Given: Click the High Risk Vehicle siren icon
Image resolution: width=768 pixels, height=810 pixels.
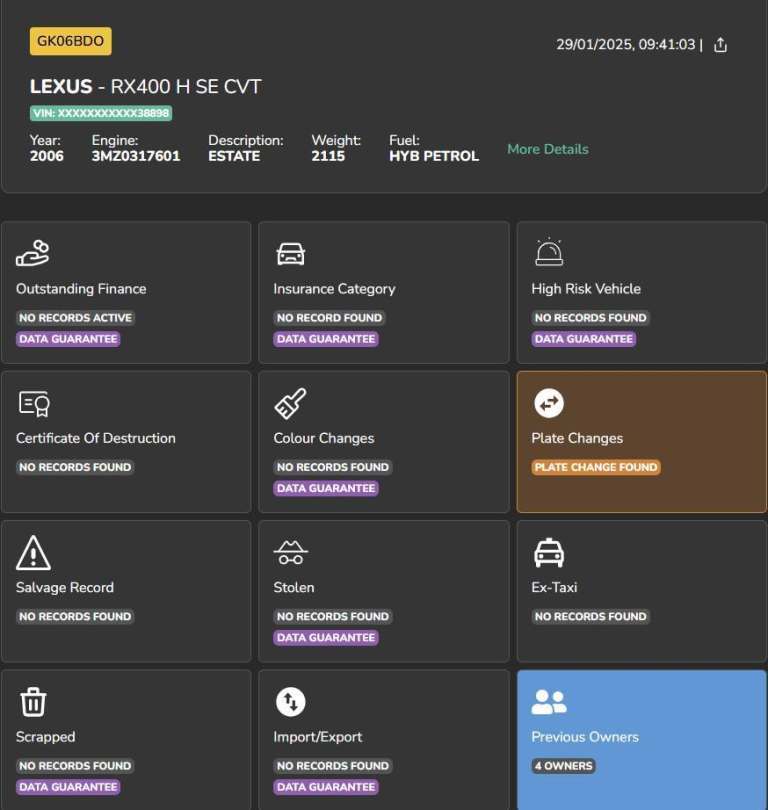Looking at the screenshot, I should coord(549,252).
